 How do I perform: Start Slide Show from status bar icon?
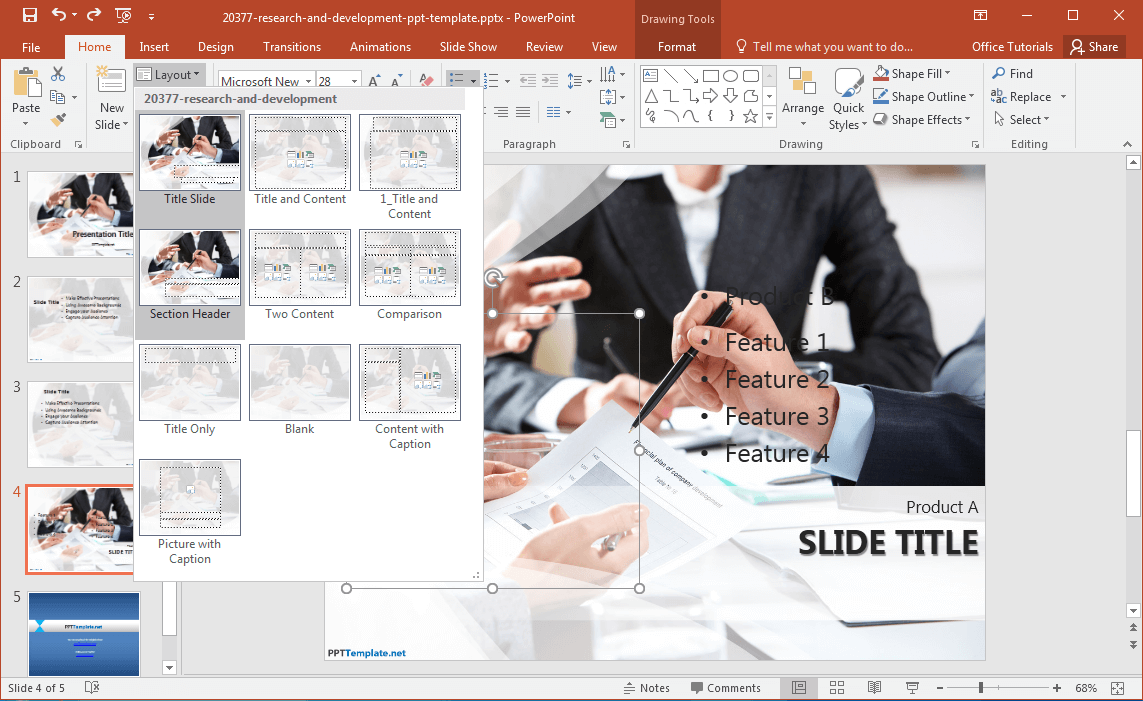[x=912, y=688]
